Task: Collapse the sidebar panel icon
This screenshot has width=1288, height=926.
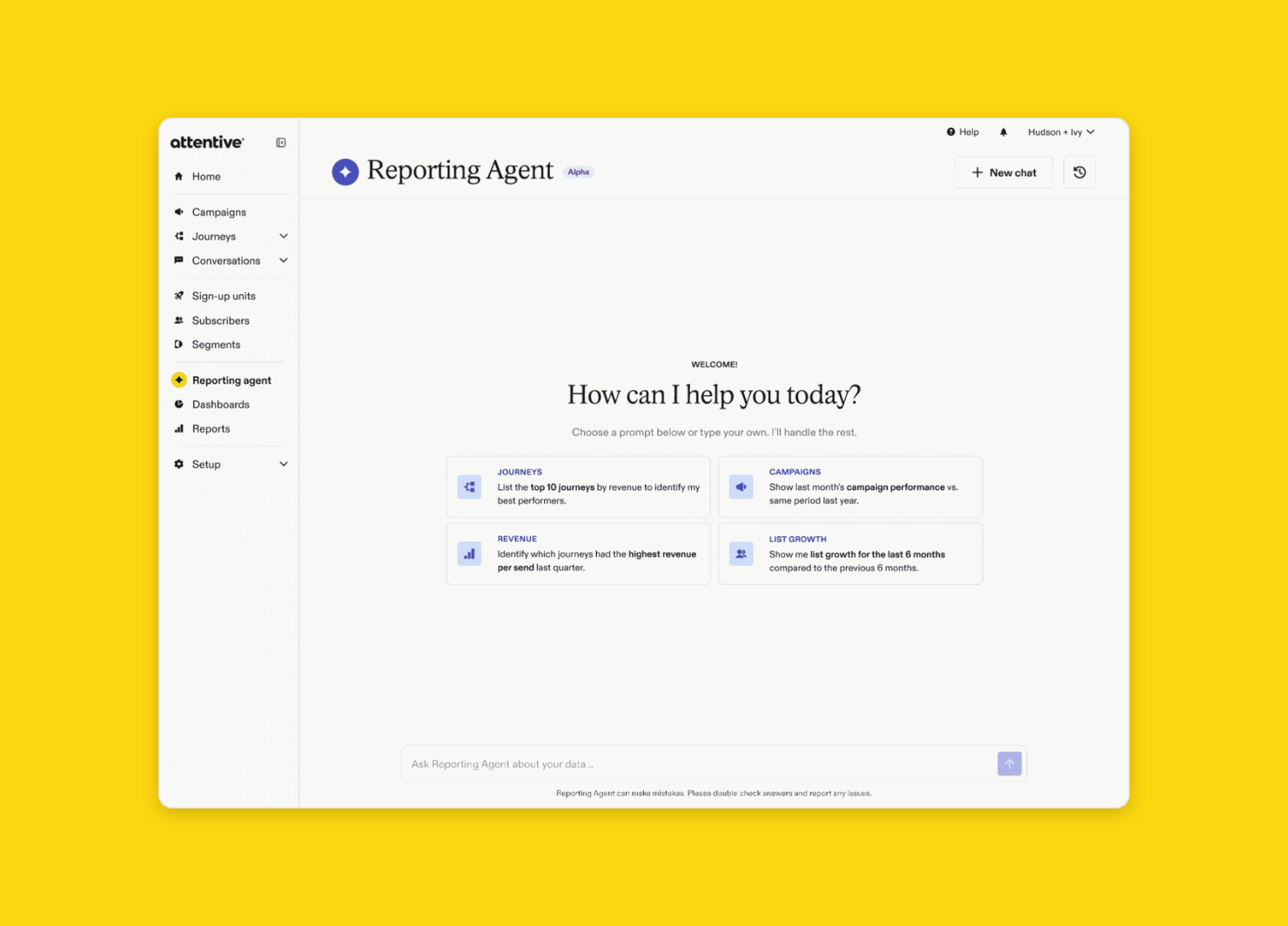Action: point(281,143)
